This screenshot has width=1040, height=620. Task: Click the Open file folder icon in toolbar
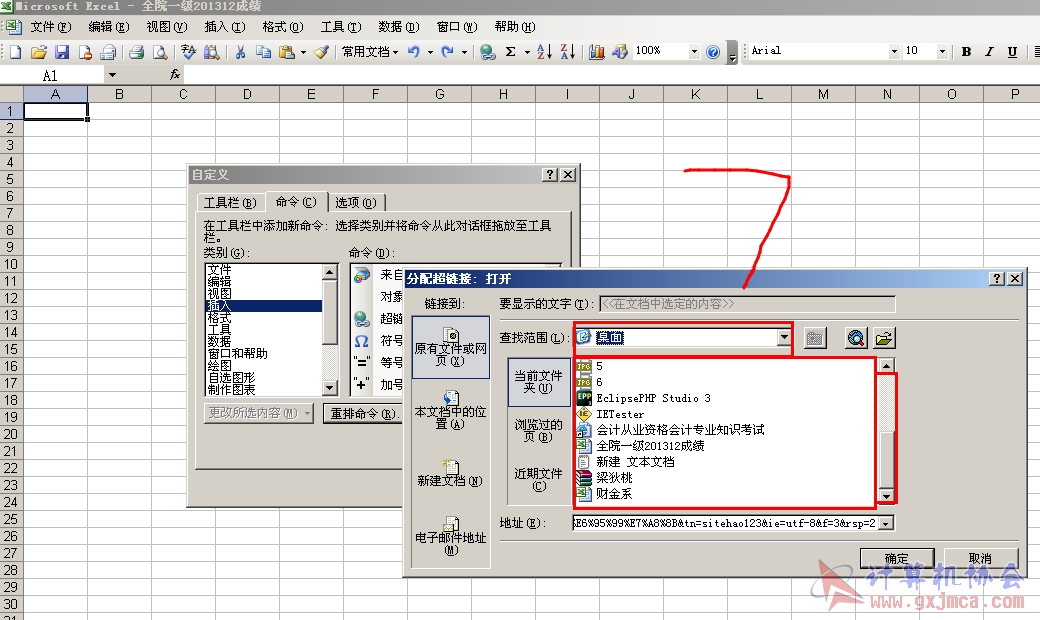click(39, 52)
